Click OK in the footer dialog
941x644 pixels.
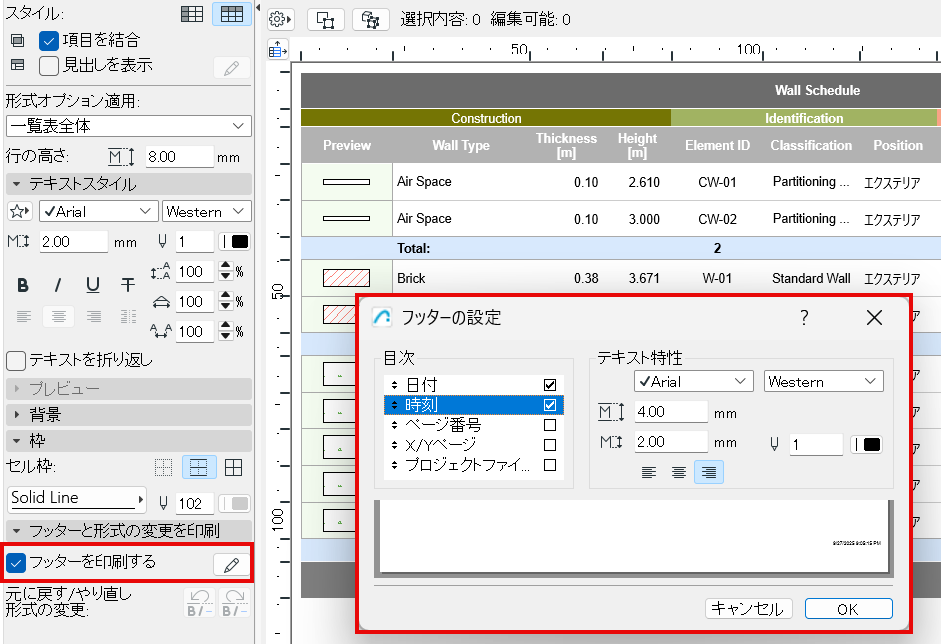(849, 609)
